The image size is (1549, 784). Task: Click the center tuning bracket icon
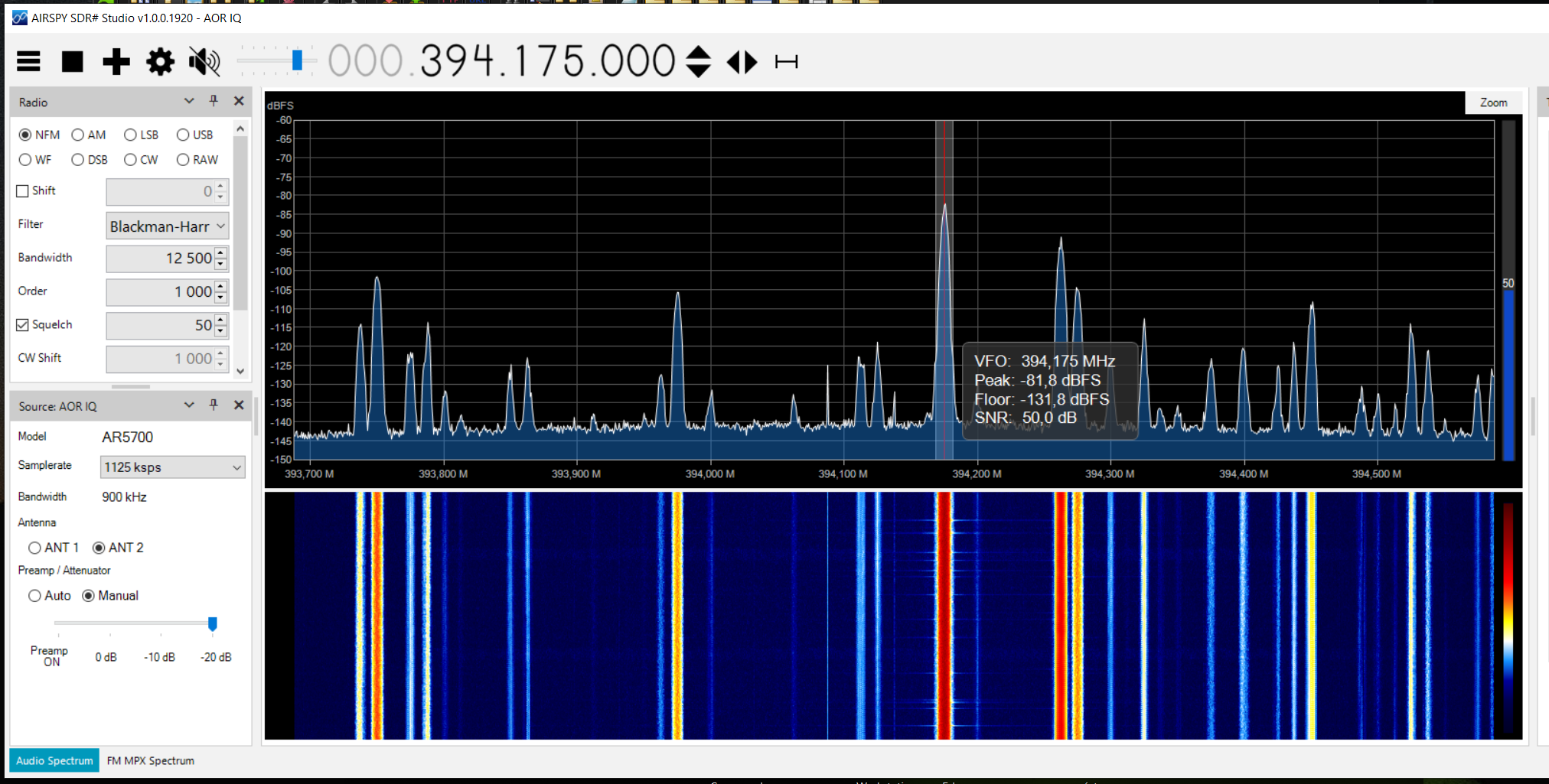click(786, 61)
